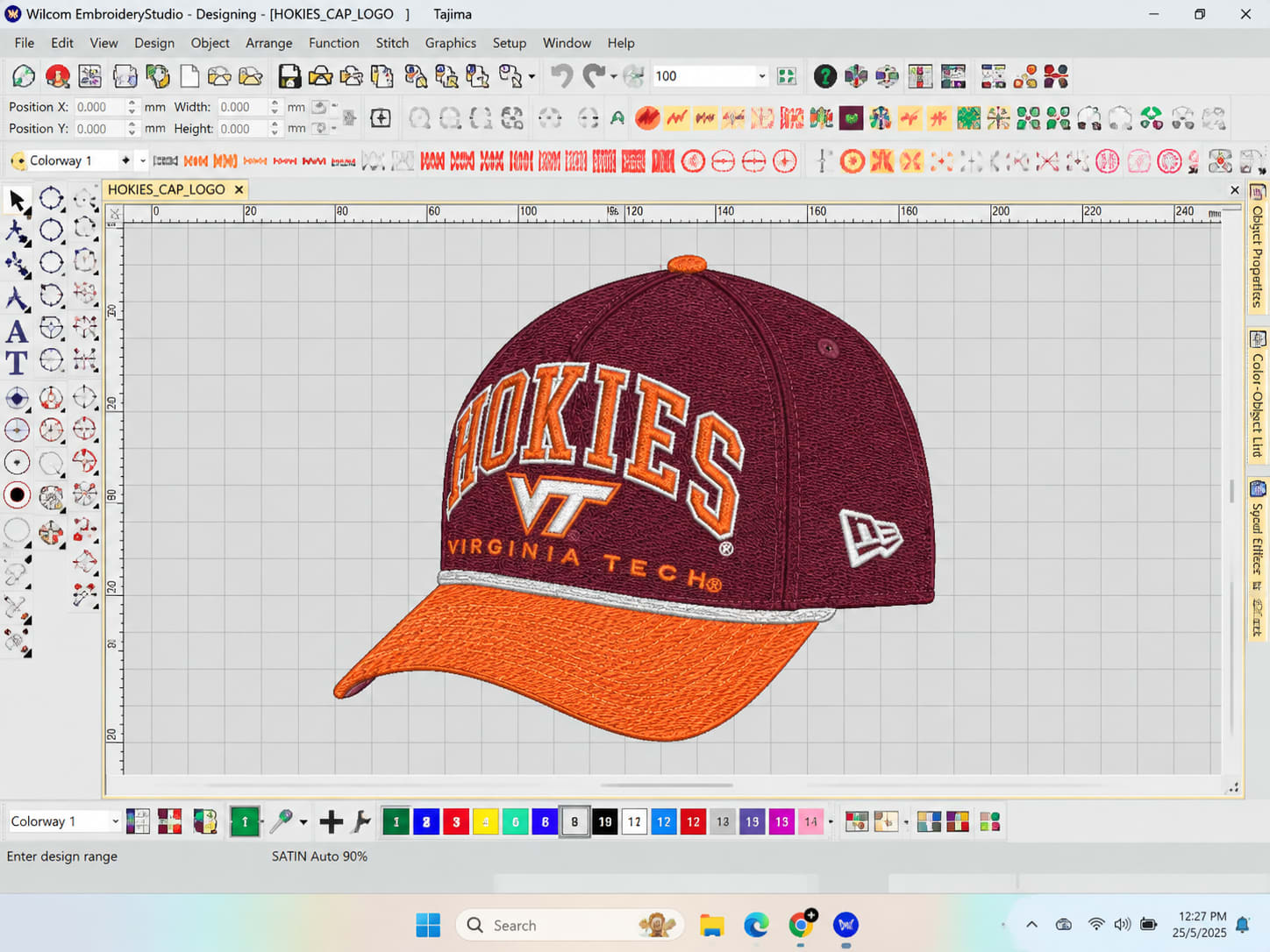Select the yellow thread color swatch 4

[485, 821]
